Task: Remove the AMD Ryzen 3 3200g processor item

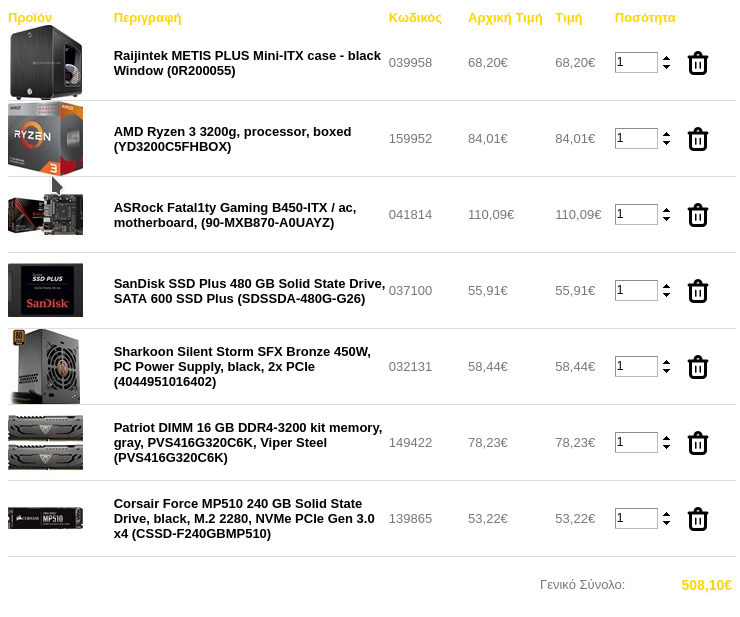Action: point(698,139)
